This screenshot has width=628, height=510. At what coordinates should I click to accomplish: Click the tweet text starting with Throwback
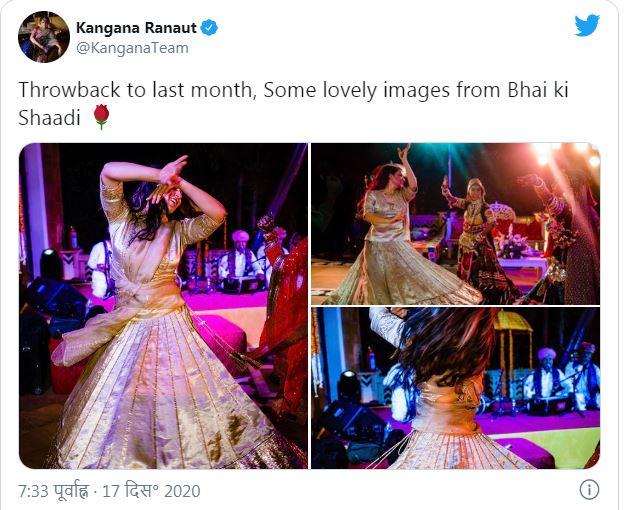(293, 103)
